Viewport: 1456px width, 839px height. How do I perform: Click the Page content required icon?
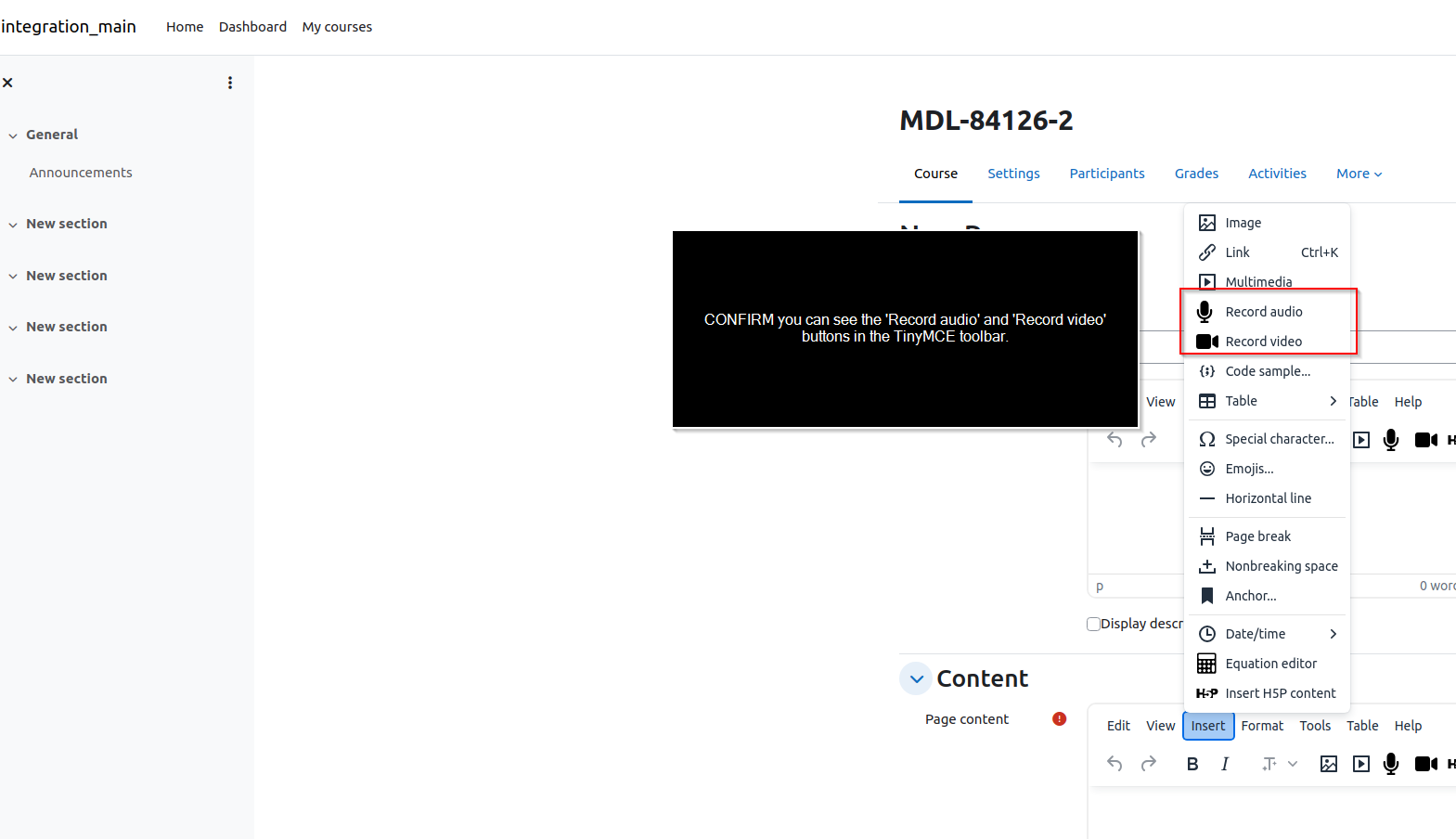click(x=1059, y=719)
